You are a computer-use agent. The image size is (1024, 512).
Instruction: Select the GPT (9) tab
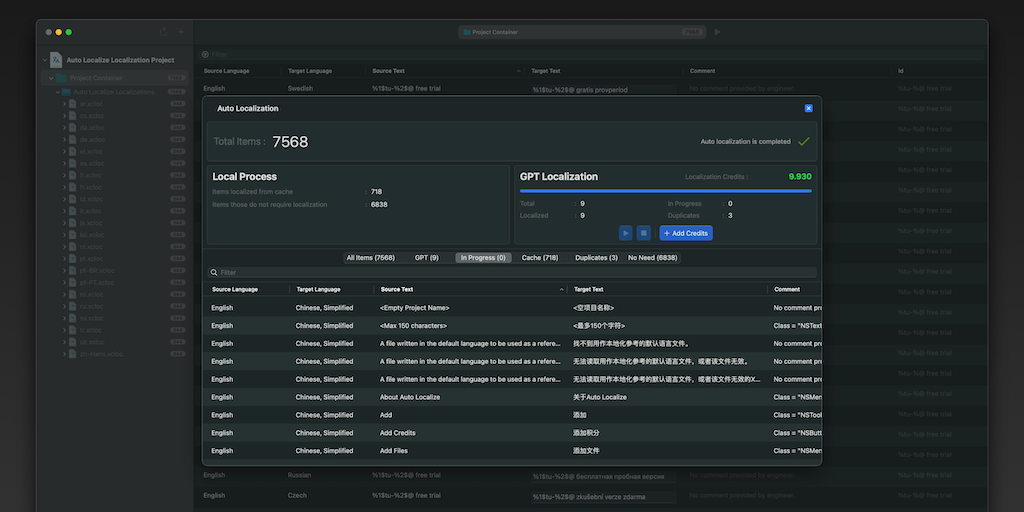tap(427, 258)
